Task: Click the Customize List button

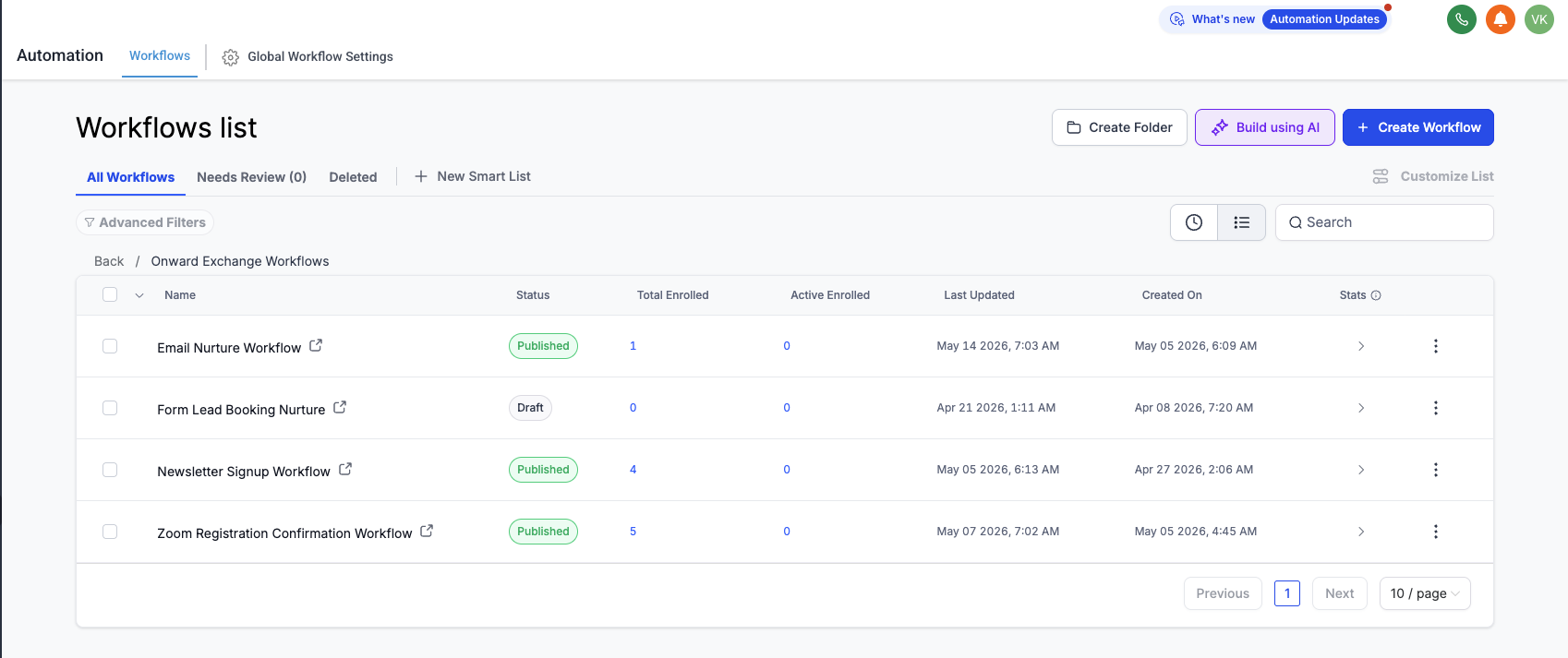Action: click(x=1433, y=176)
